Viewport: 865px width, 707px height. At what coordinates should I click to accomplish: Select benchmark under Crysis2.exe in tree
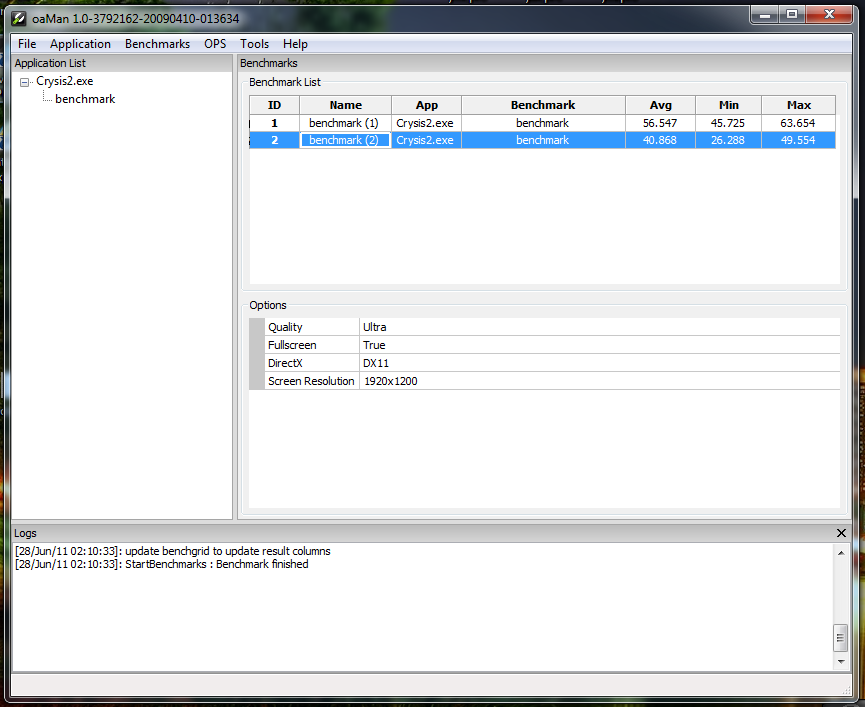85,99
